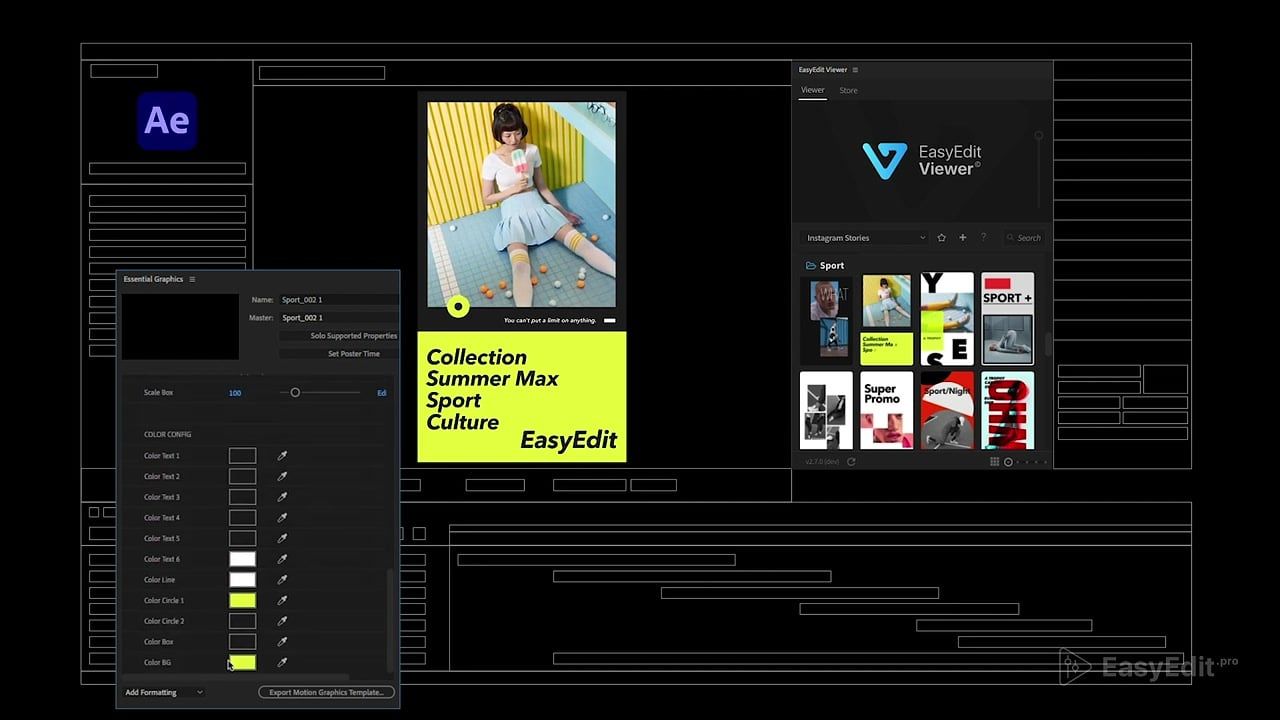This screenshot has width=1280, height=720.
Task: Click Export Motion Graphics Template button
Action: point(326,692)
